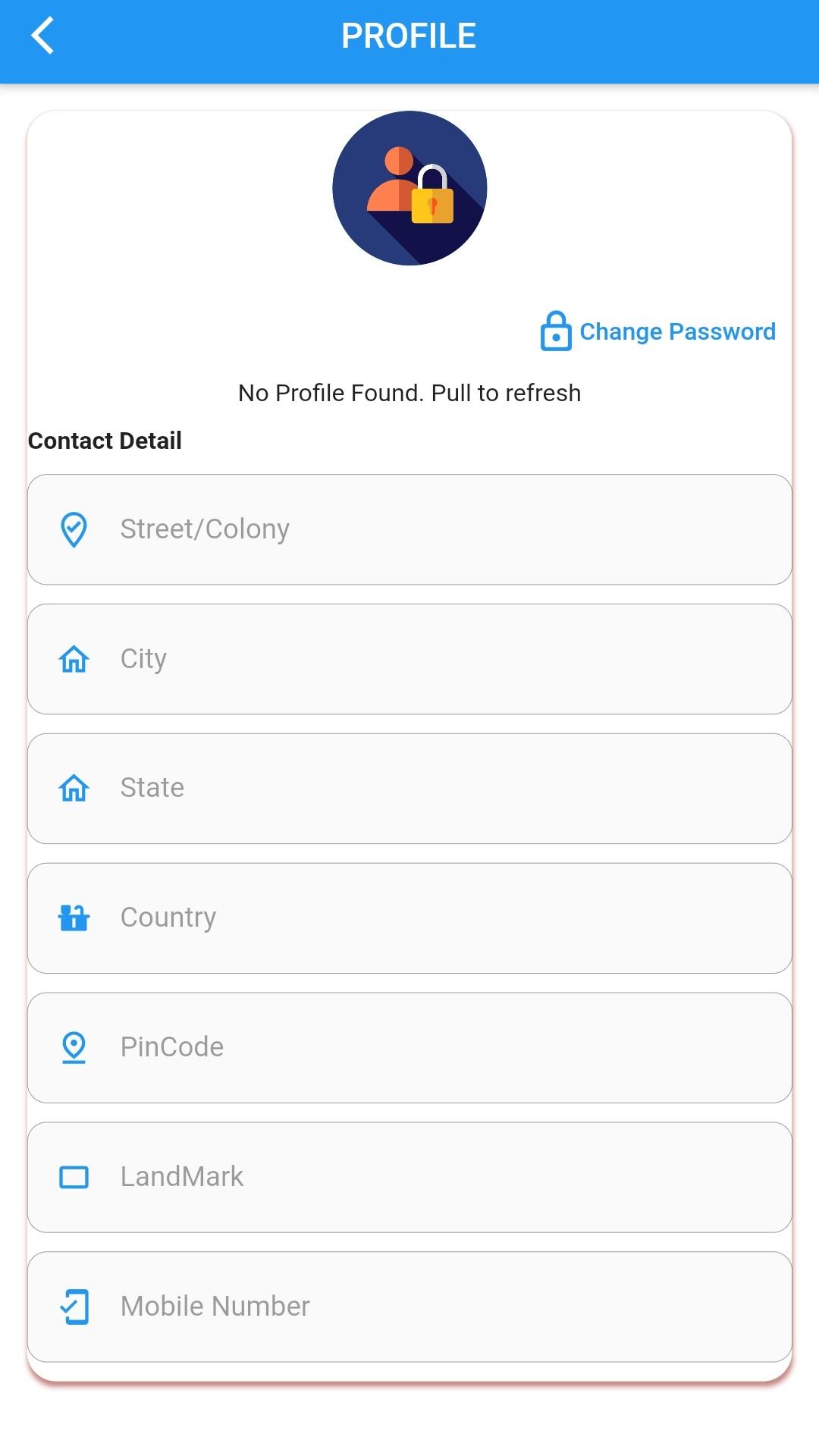This screenshot has height=1456, width=819.
Task: Click the map pin icon for PinCode
Action: click(74, 1047)
